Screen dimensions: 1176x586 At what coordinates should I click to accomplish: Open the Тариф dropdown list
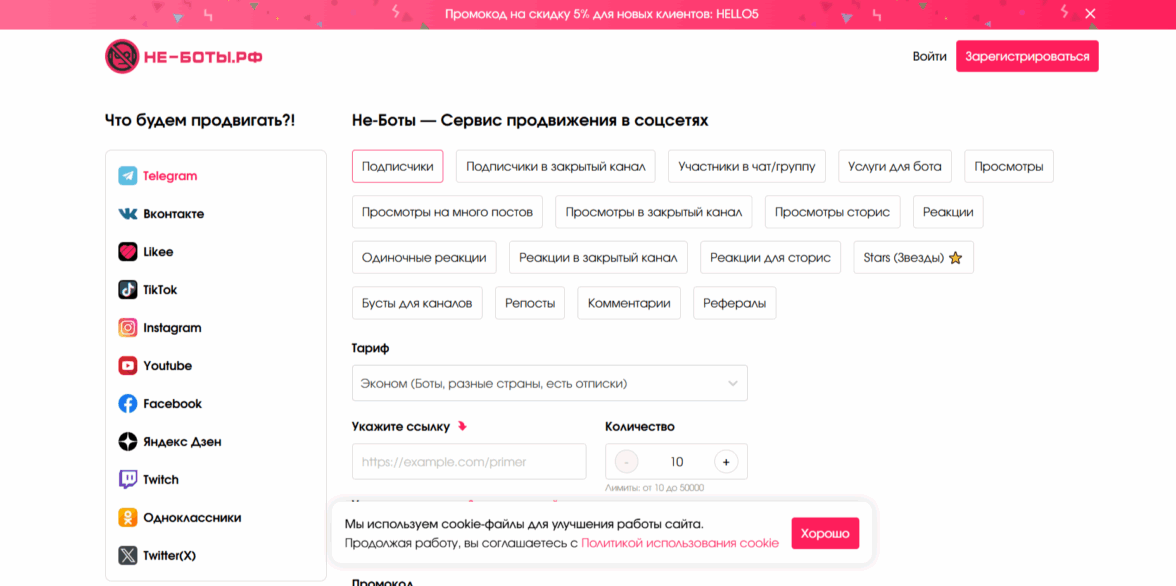tap(550, 383)
